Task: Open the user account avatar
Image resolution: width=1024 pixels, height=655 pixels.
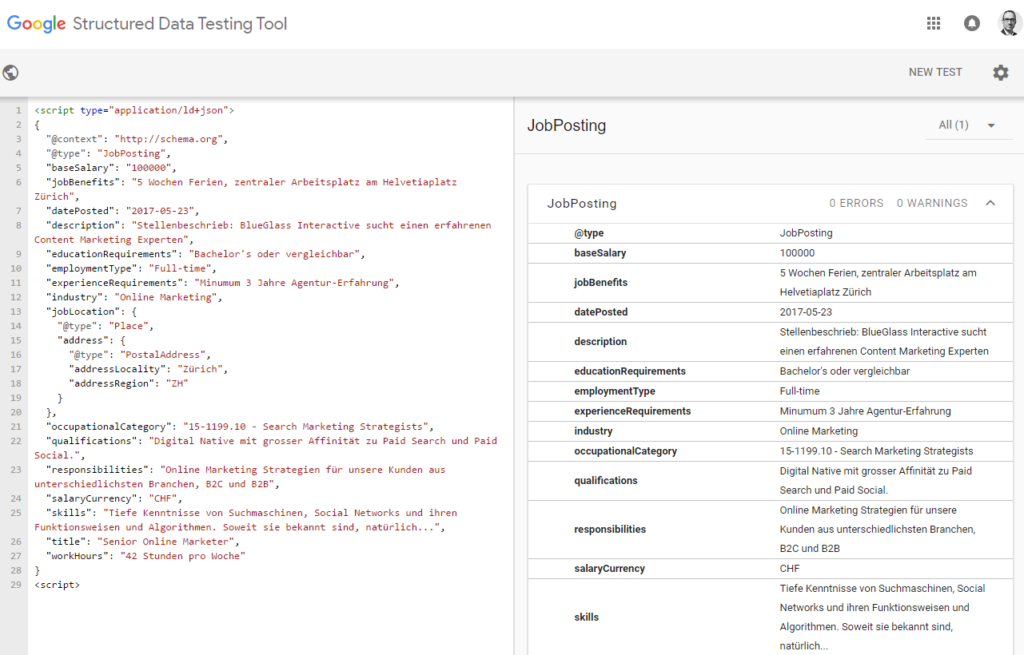Action: [1008, 24]
